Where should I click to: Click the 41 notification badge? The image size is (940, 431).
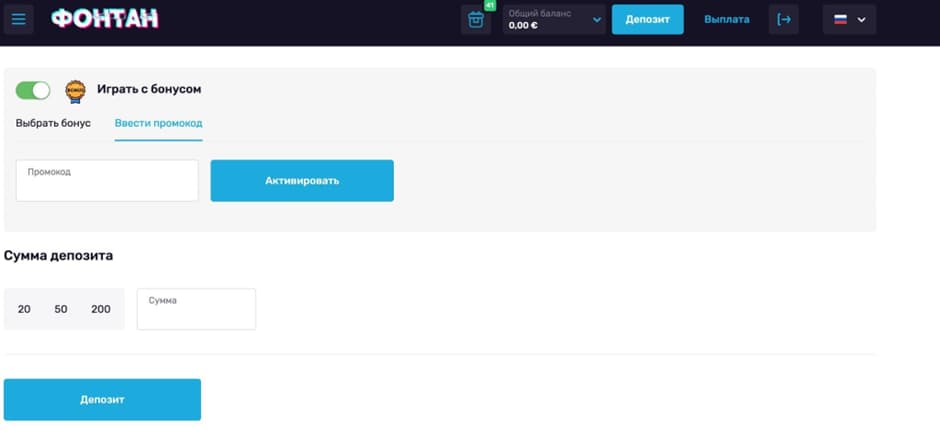pyautogui.click(x=490, y=5)
